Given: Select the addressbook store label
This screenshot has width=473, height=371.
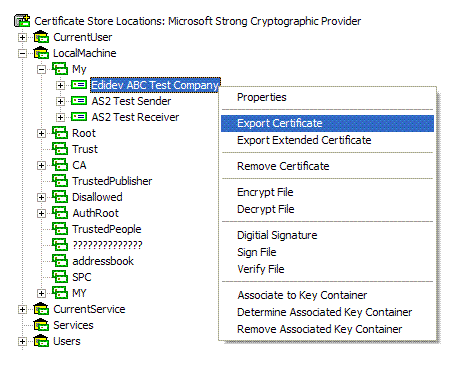Looking at the screenshot, I should [103, 261].
